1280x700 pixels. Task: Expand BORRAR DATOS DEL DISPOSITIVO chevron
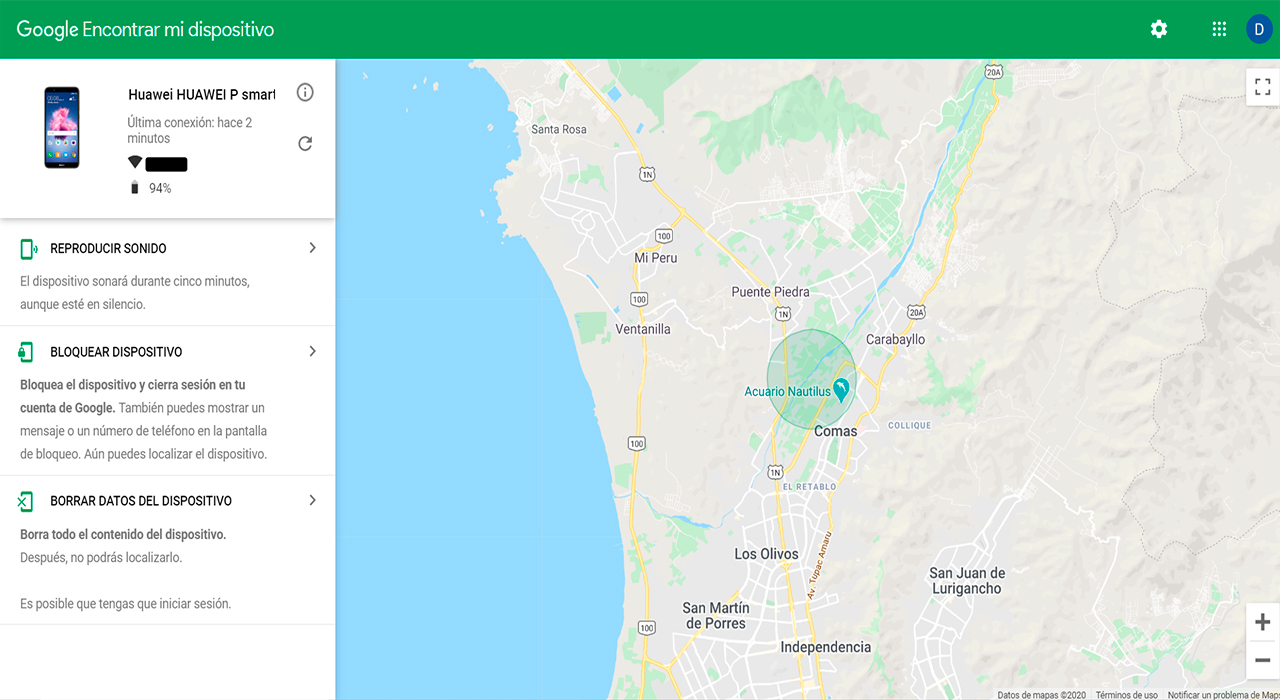click(312, 501)
